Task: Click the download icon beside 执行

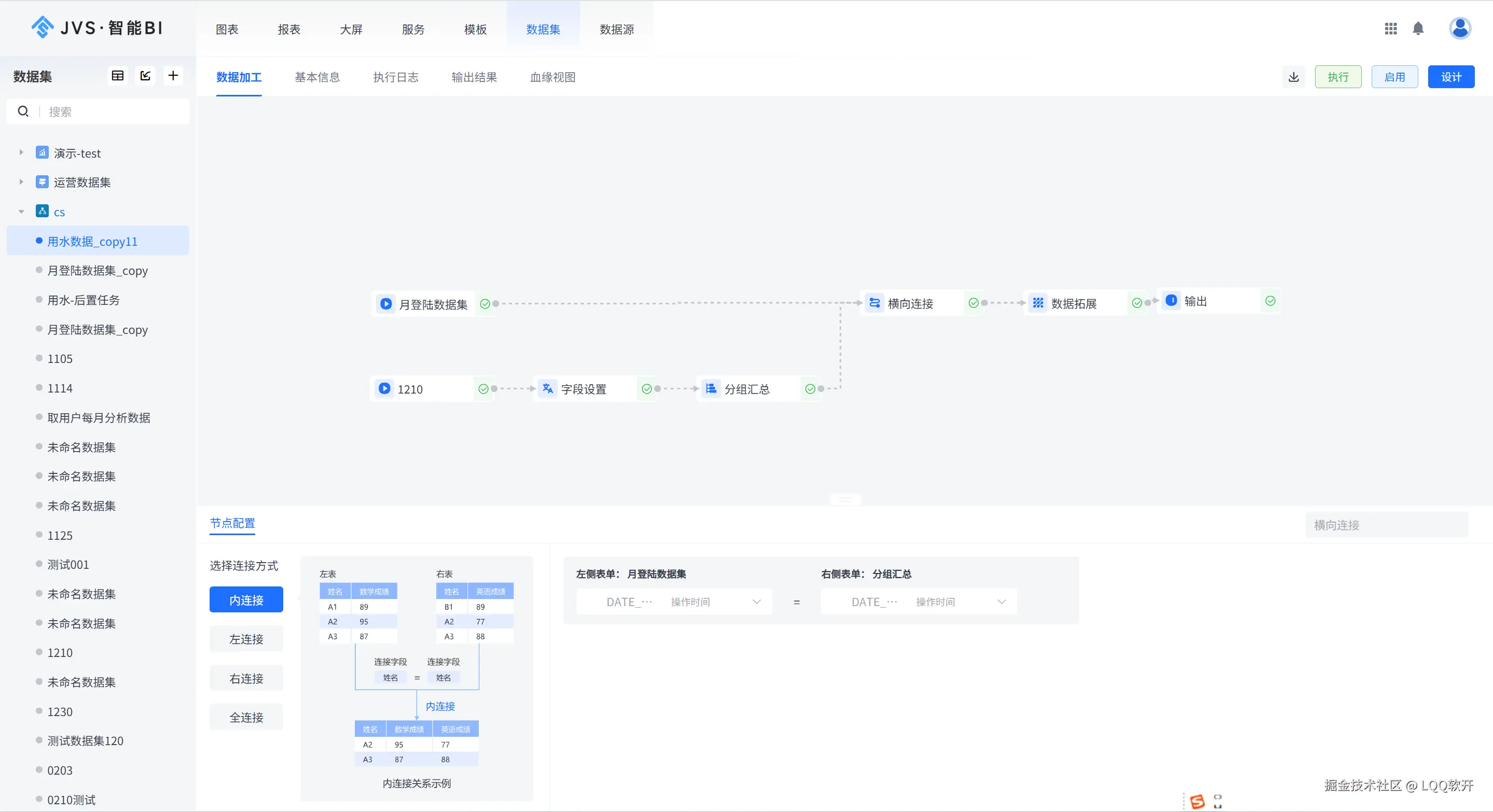Action: tap(1293, 77)
